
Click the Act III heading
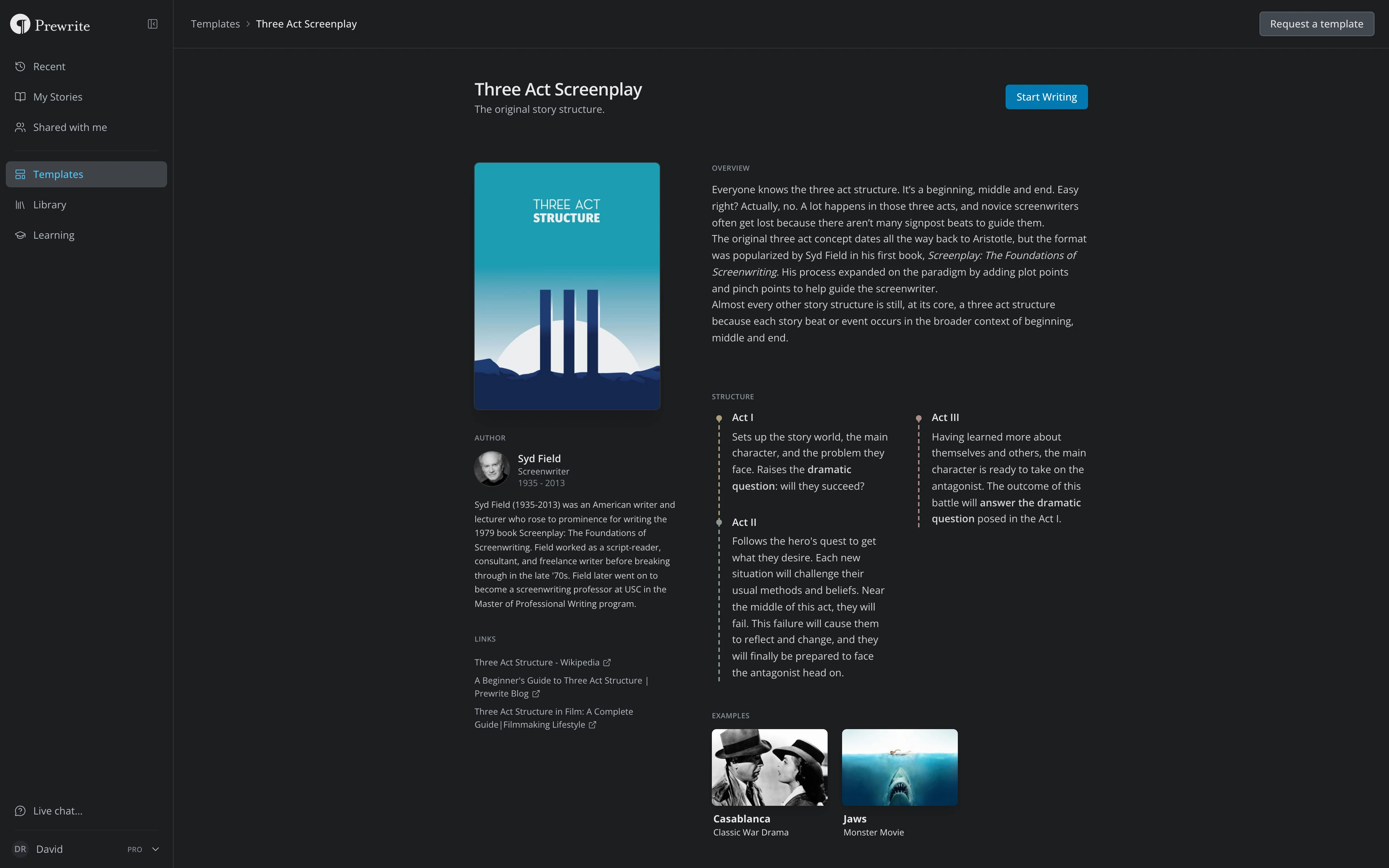[x=945, y=418]
